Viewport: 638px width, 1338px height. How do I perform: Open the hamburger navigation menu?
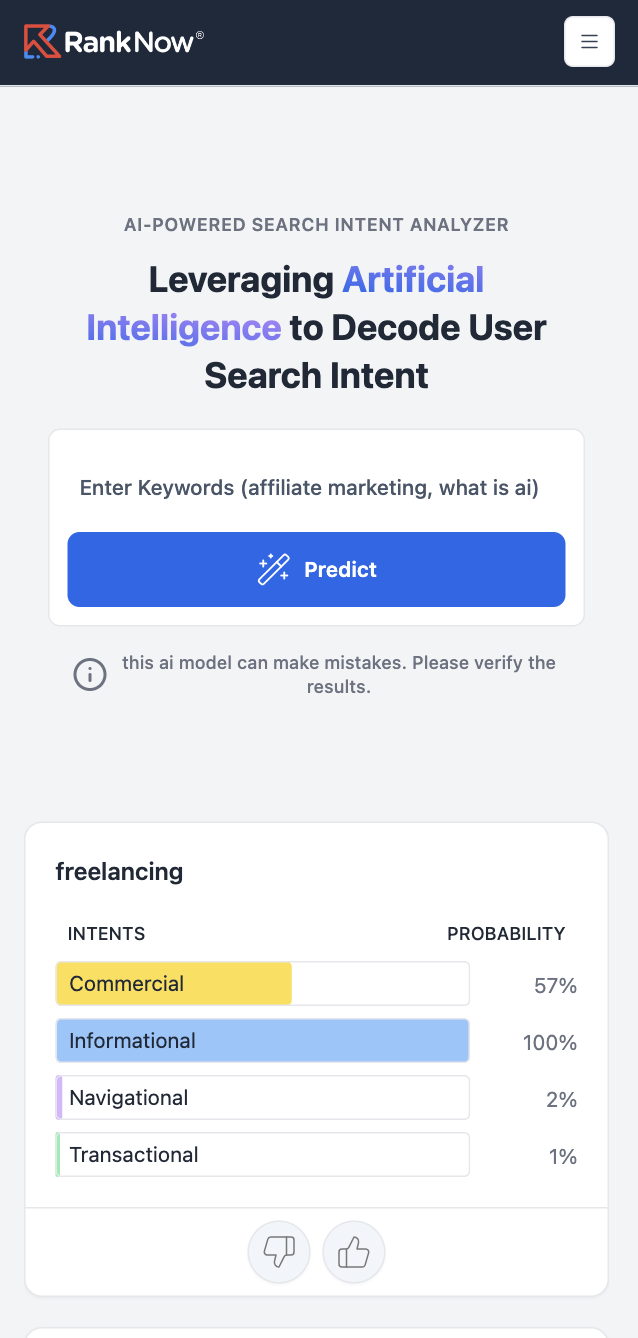point(589,42)
